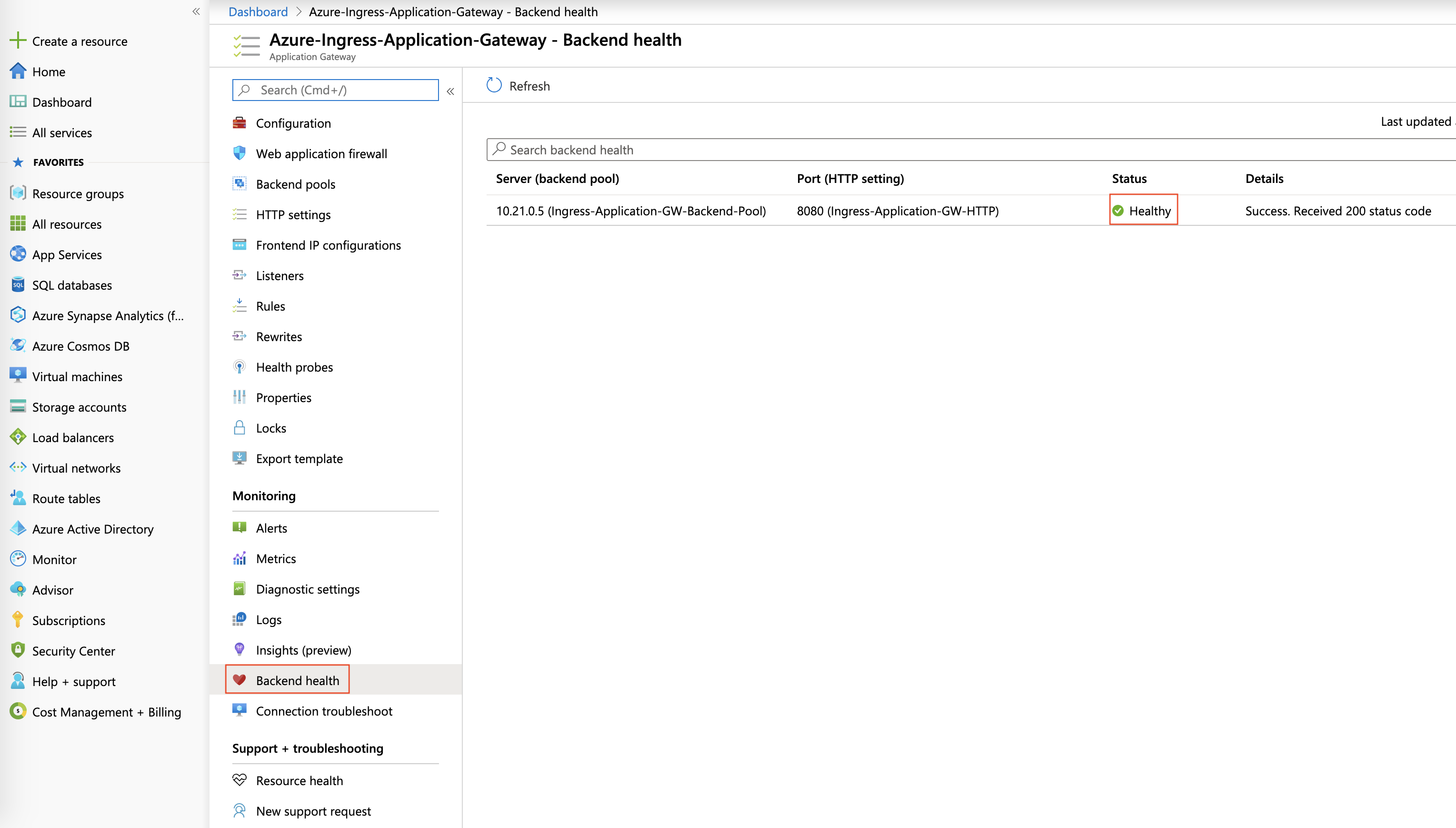Open Resource health under Support
Viewport: 1456px width, 828px height.
pos(299,780)
